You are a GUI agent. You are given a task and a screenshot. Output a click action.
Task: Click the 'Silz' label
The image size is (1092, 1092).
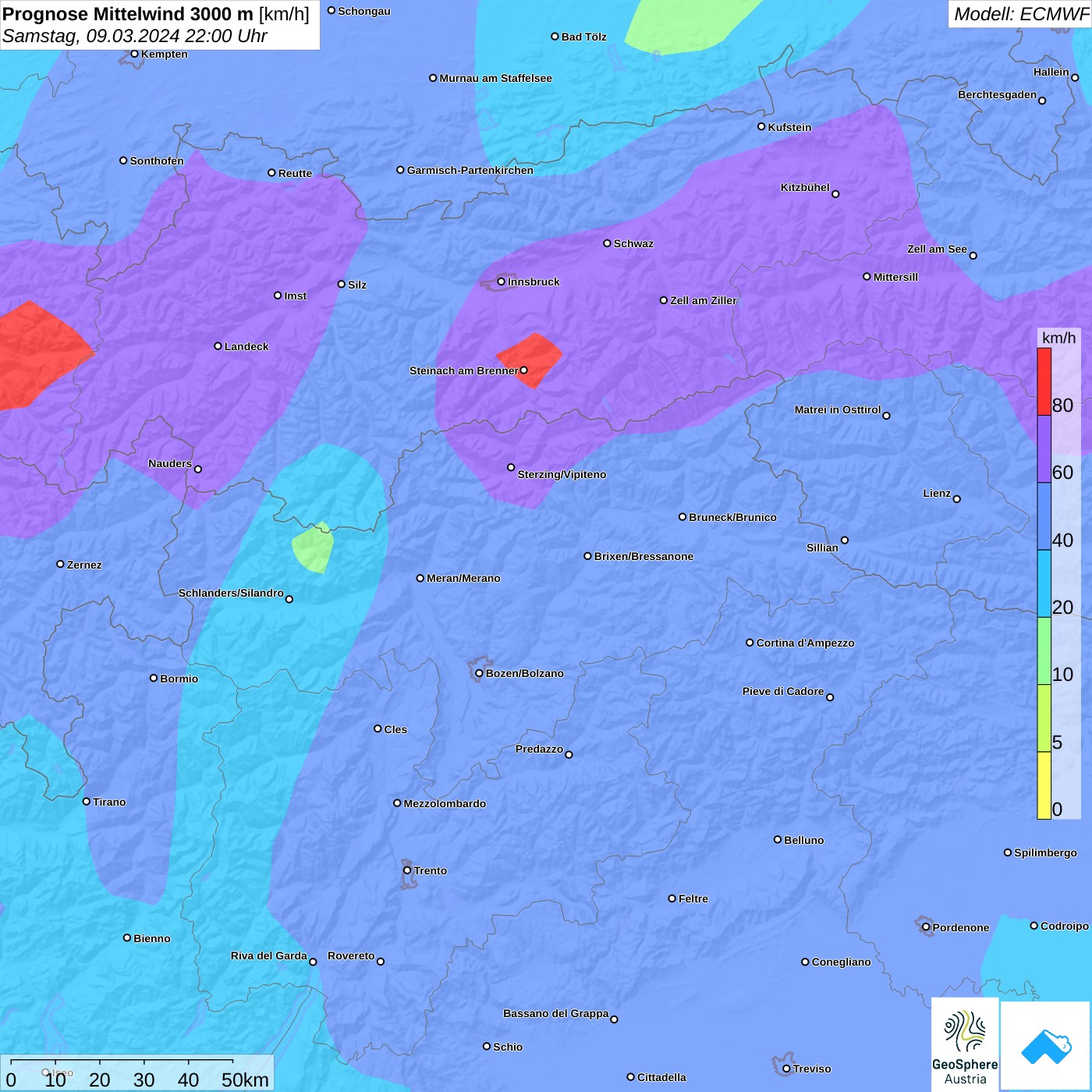pyautogui.click(x=357, y=285)
